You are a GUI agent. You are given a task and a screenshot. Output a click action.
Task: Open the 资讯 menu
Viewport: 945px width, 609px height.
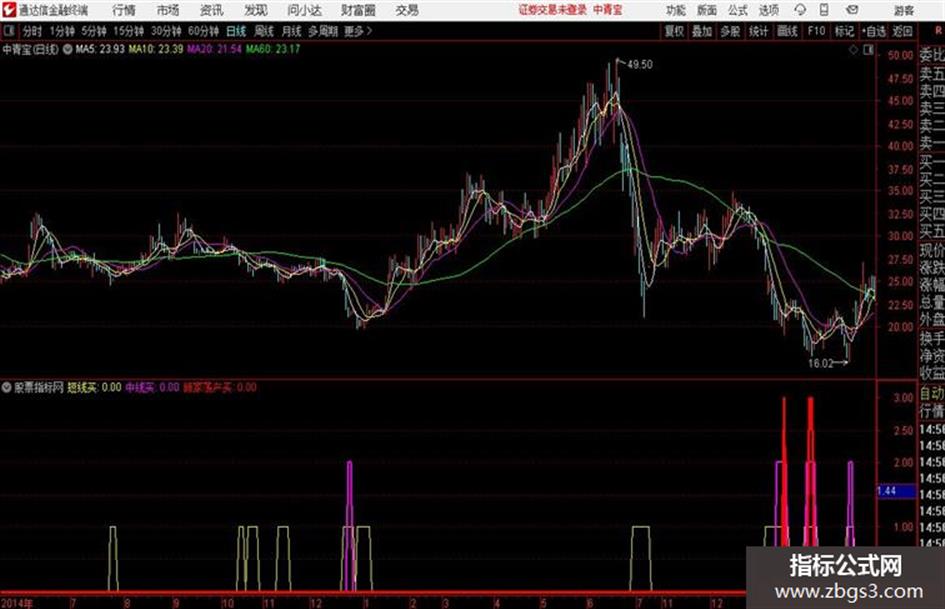click(212, 10)
